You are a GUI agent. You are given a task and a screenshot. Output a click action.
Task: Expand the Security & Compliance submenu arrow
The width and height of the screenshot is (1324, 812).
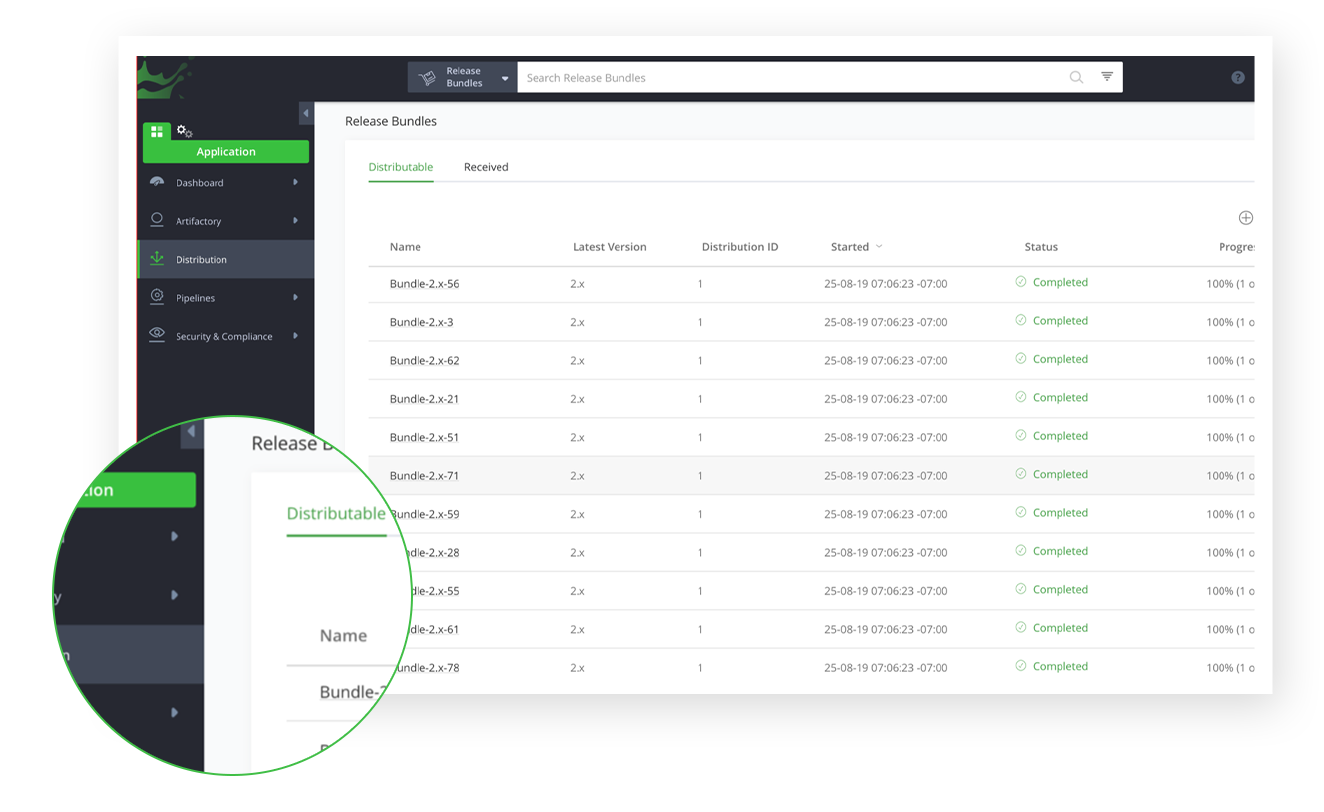pyautogui.click(x=295, y=336)
